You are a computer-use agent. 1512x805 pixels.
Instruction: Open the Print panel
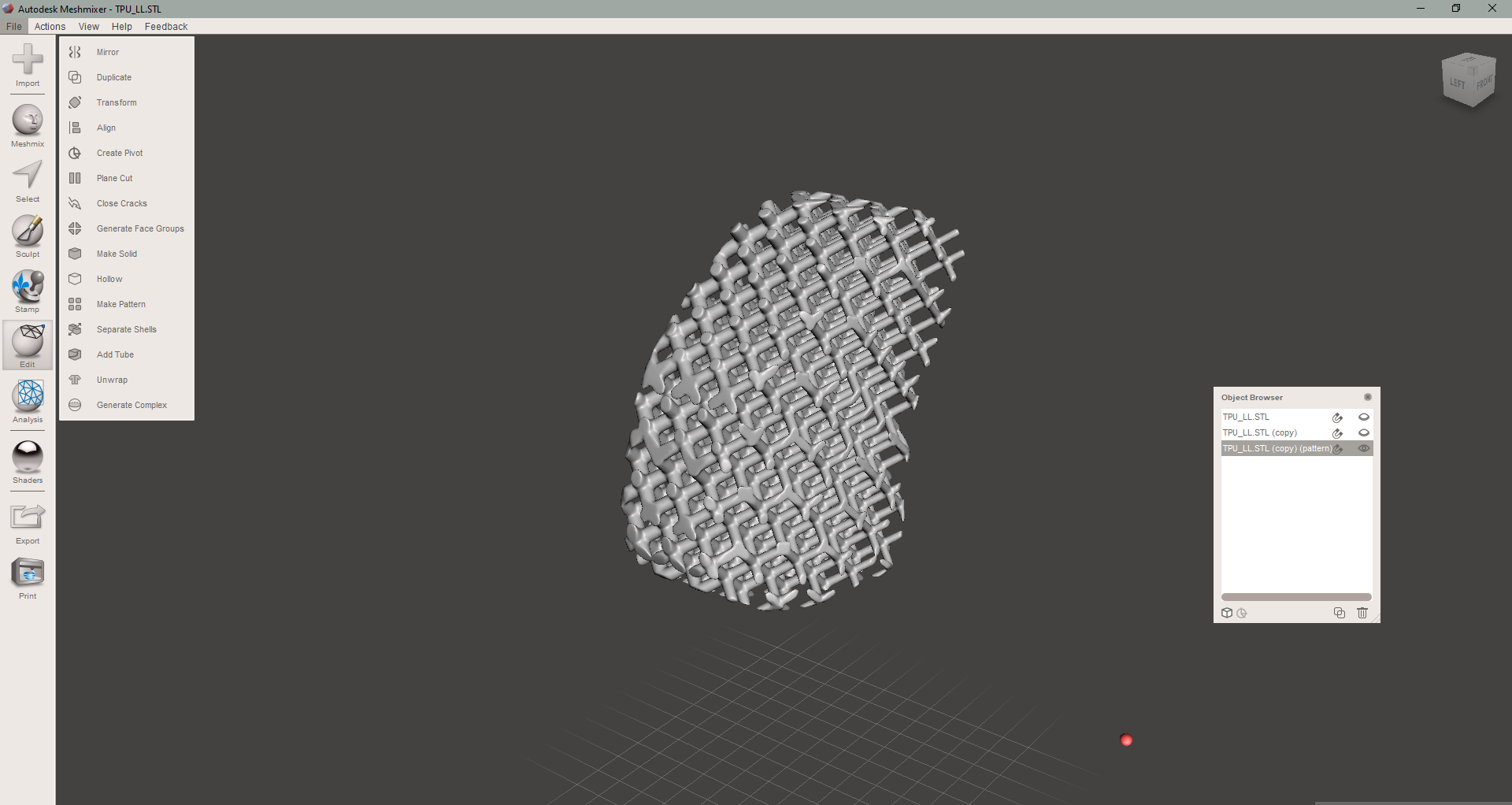click(x=28, y=577)
